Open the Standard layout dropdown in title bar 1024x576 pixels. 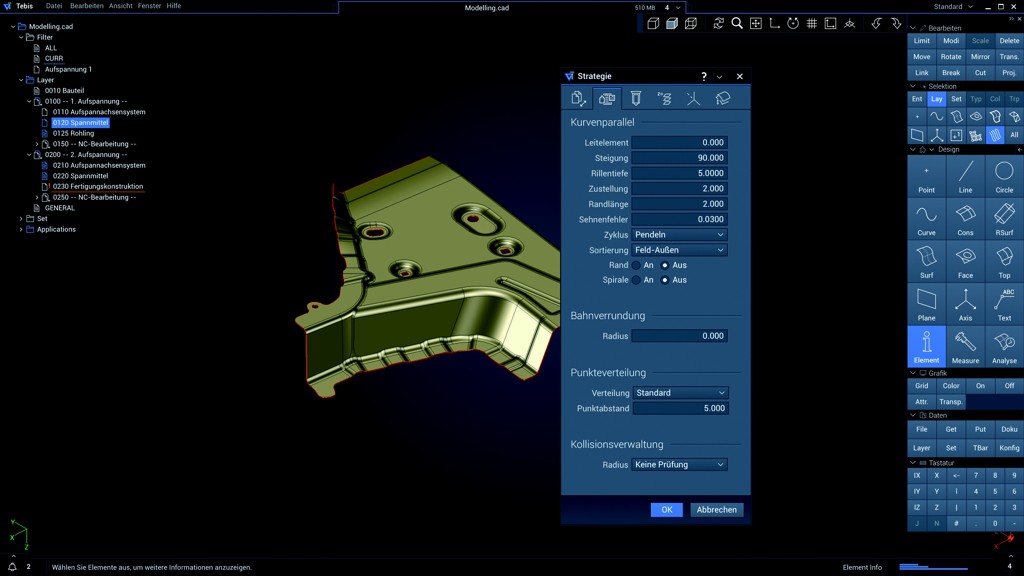(953, 7)
